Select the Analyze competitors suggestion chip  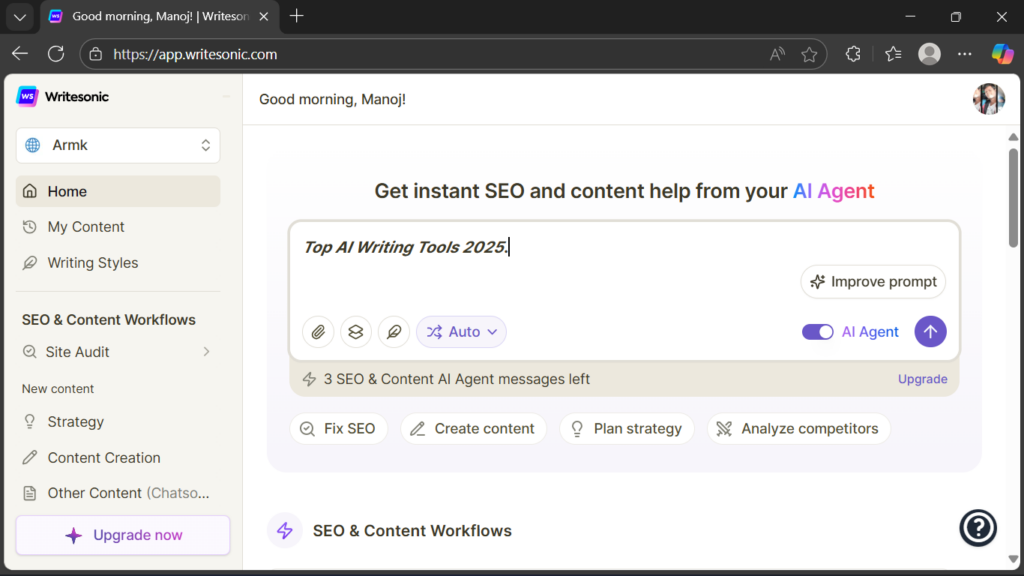click(x=798, y=429)
